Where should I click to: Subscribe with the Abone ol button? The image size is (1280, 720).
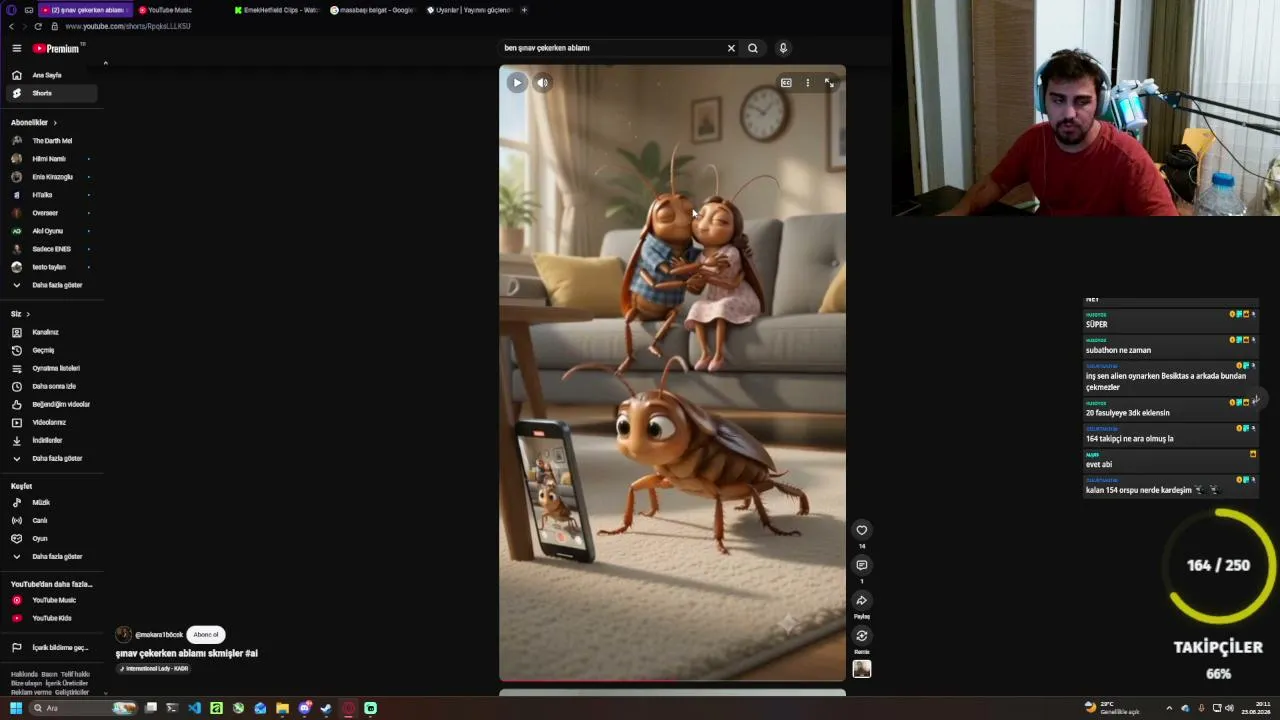[206, 634]
